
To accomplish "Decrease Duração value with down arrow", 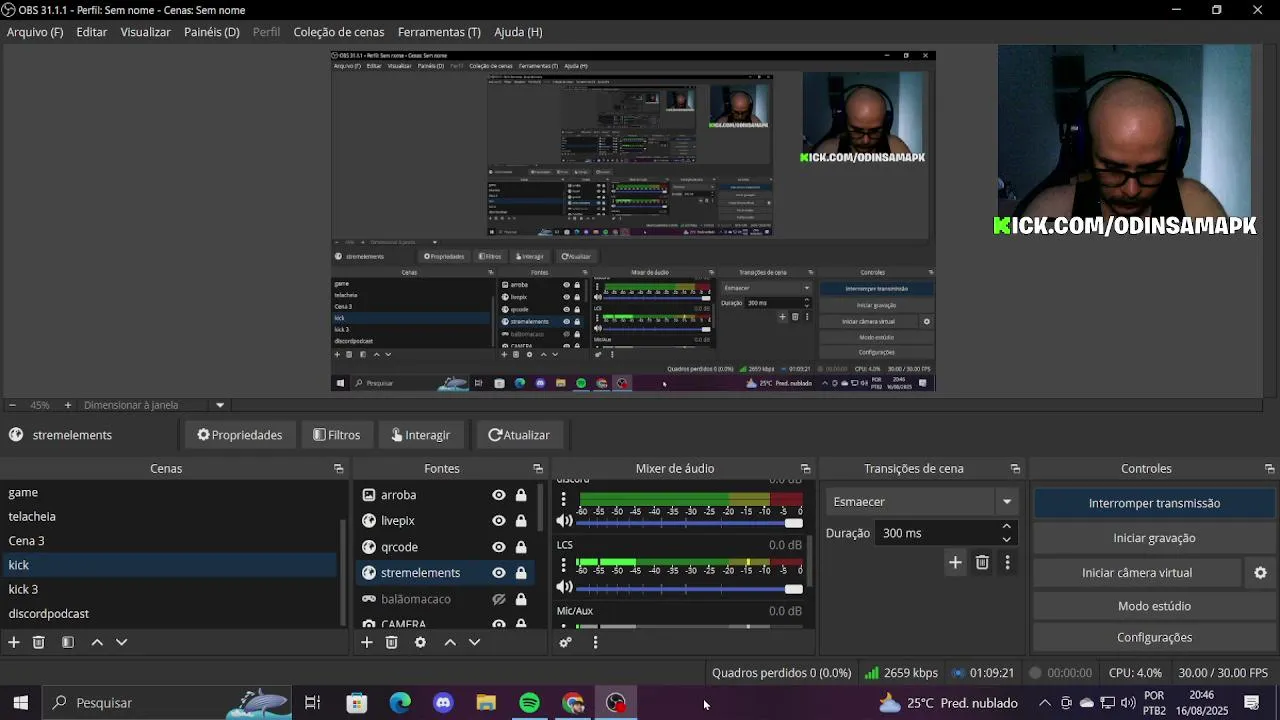I will click(x=1006, y=539).
